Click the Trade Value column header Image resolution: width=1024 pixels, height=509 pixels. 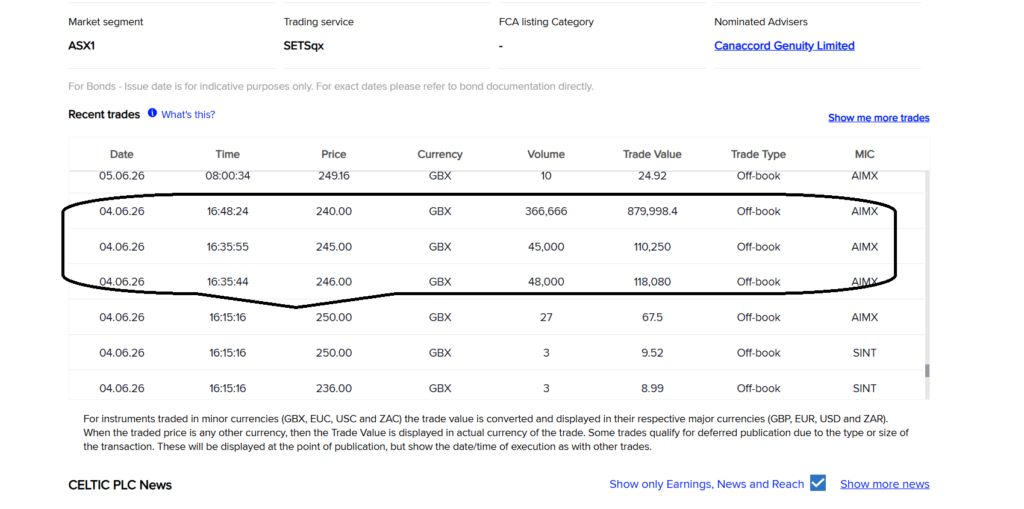tap(652, 154)
